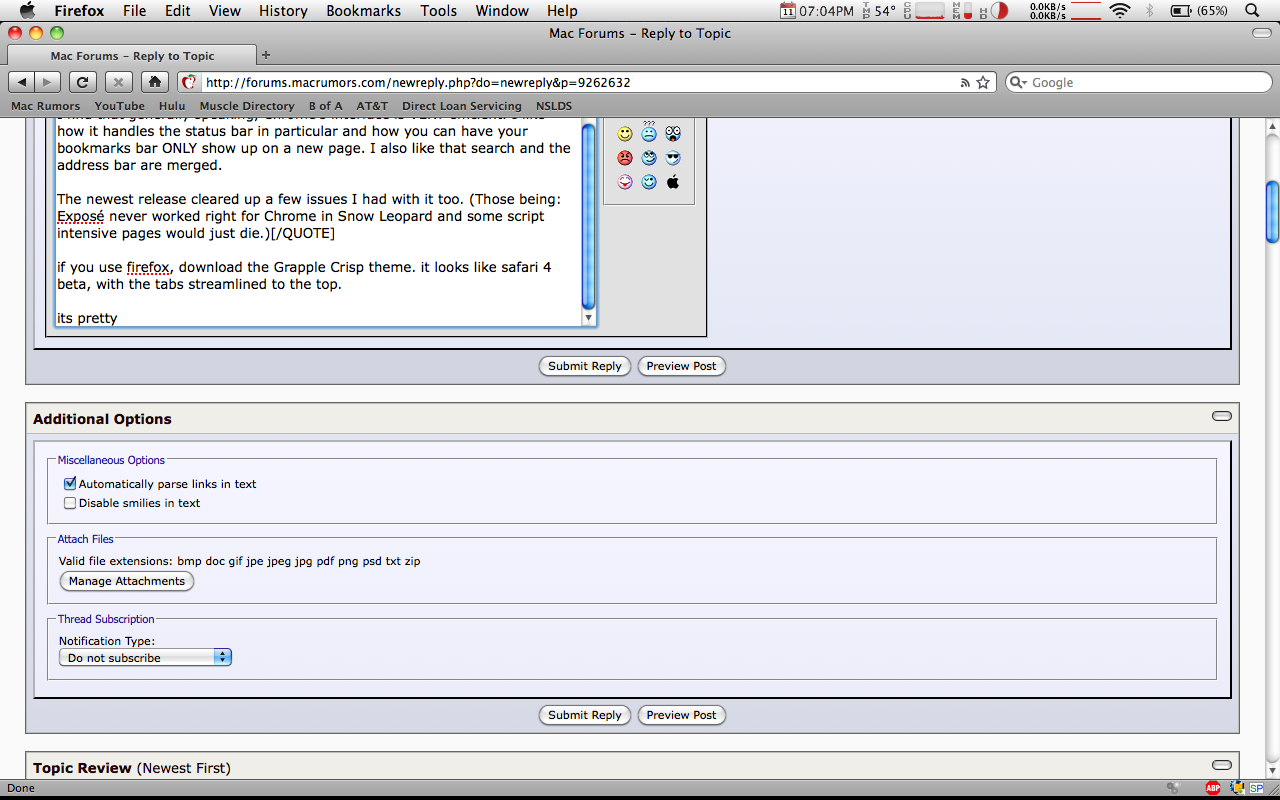This screenshot has height=800, width=1280.
Task: Open the search engine selector dropdown
Action: pyautogui.click(x=1019, y=83)
